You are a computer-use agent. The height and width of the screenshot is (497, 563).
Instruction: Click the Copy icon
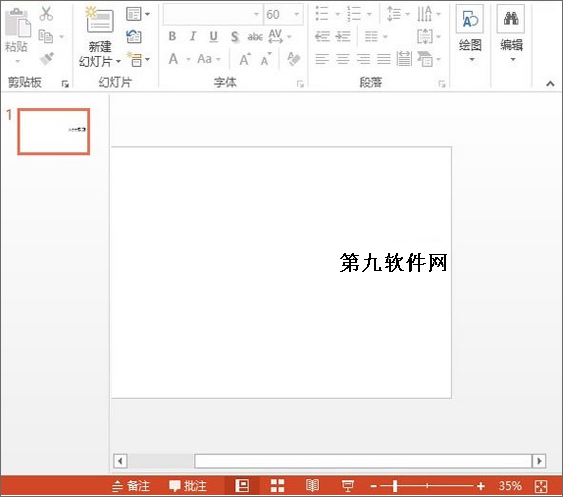click(x=46, y=36)
